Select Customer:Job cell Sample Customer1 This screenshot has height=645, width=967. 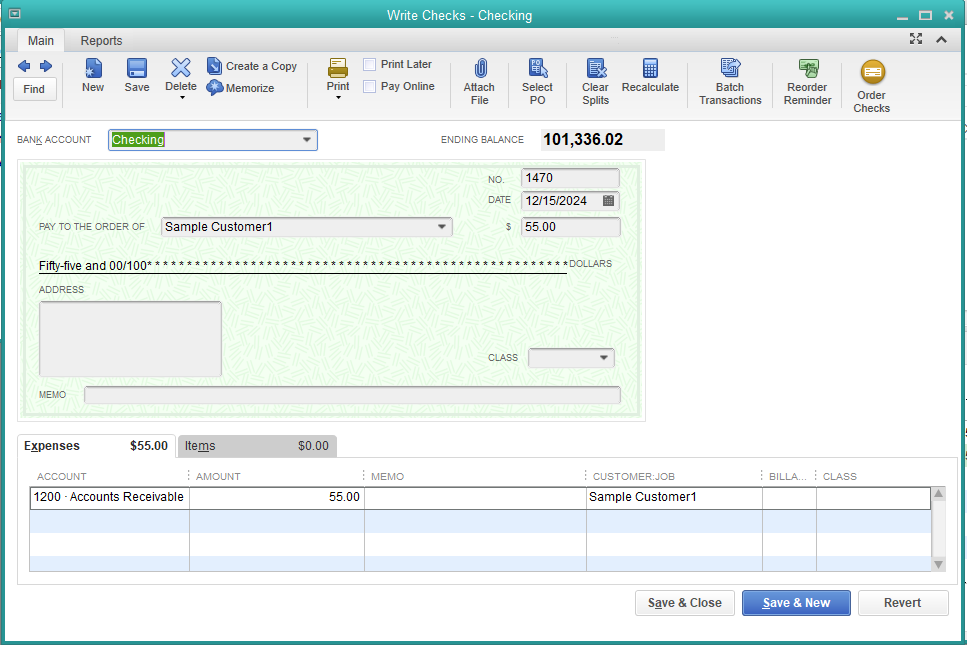(x=674, y=497)
